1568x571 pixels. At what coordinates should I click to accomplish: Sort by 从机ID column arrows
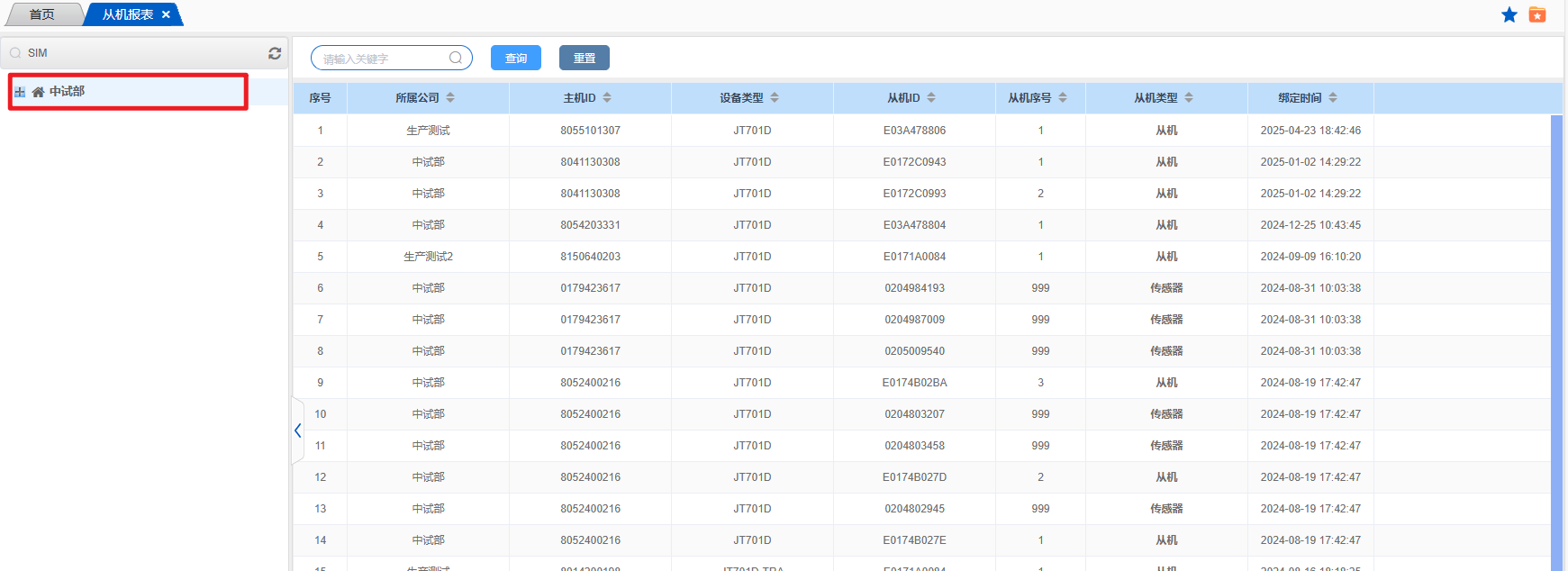tap(931, 97)
